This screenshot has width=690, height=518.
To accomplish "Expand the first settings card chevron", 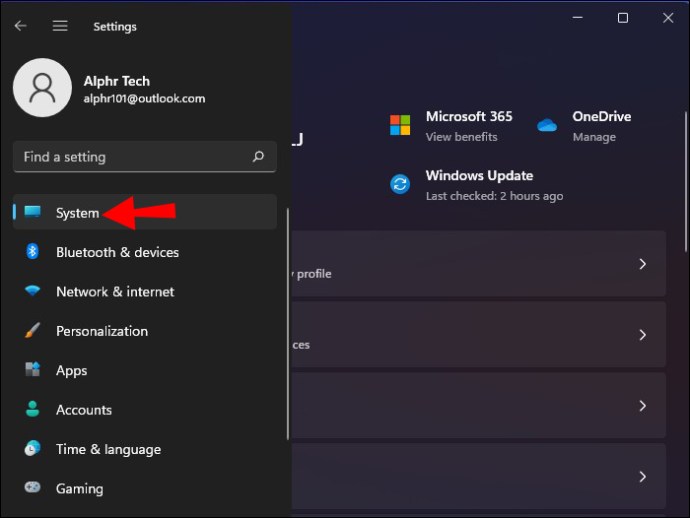I will 642,264.
